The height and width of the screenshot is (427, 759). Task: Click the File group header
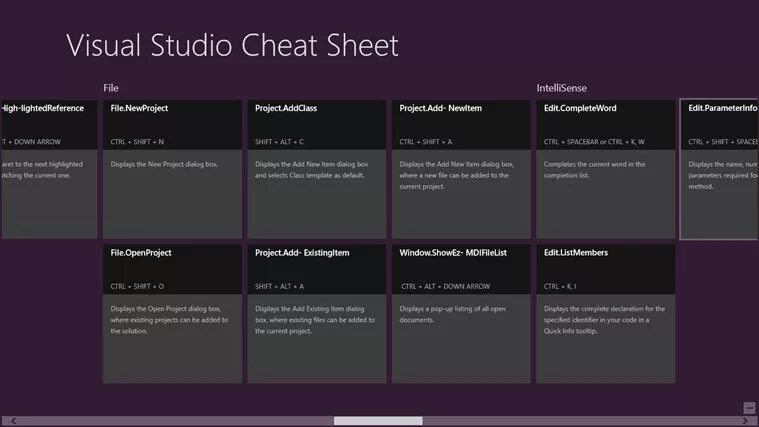[x=110, y=88]
